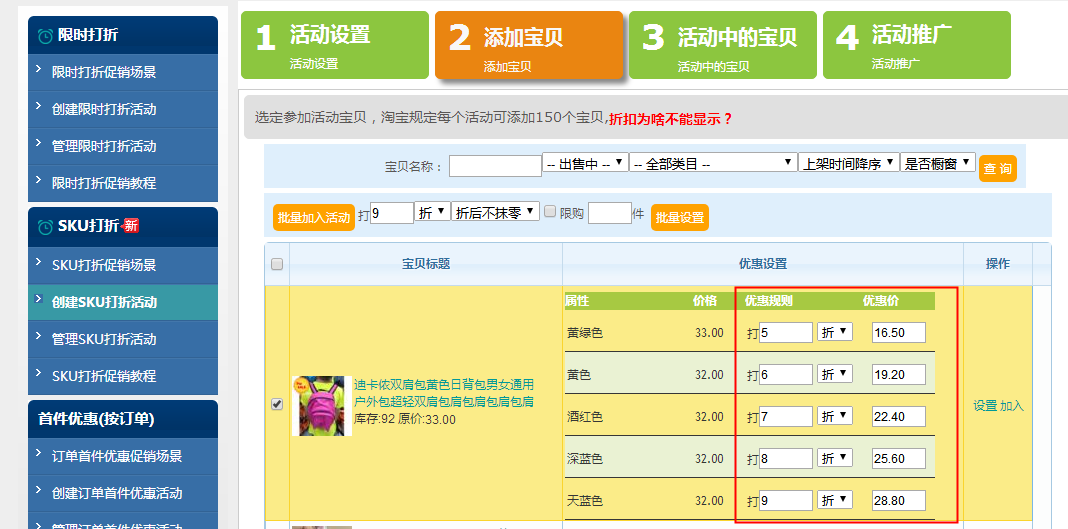The image size is (1068, 529).
Task: Select 创建SKU打折活动 menu item
Action: coord(123,302)
